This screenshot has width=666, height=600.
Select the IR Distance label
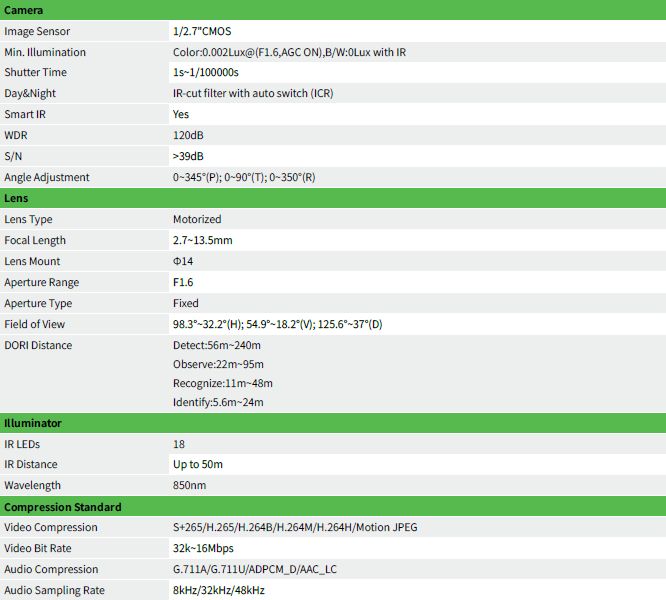pos(31,465)
